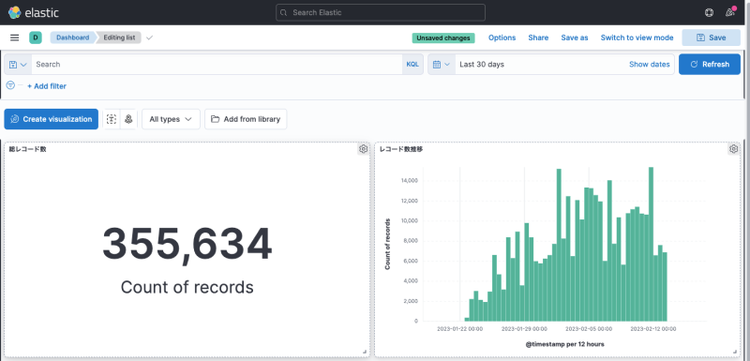Click the @timestamp per 12 hours axis label

click(564, 344)
